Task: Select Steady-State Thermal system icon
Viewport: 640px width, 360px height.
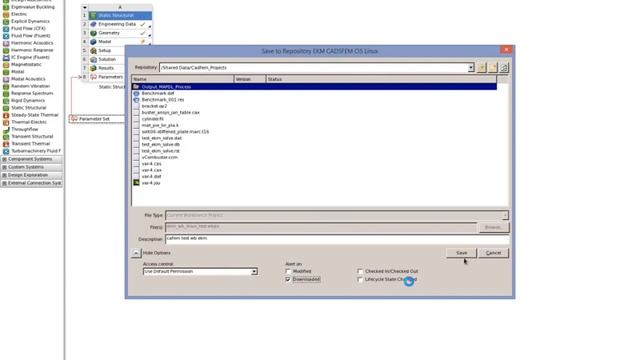Action: pos(6,115)
